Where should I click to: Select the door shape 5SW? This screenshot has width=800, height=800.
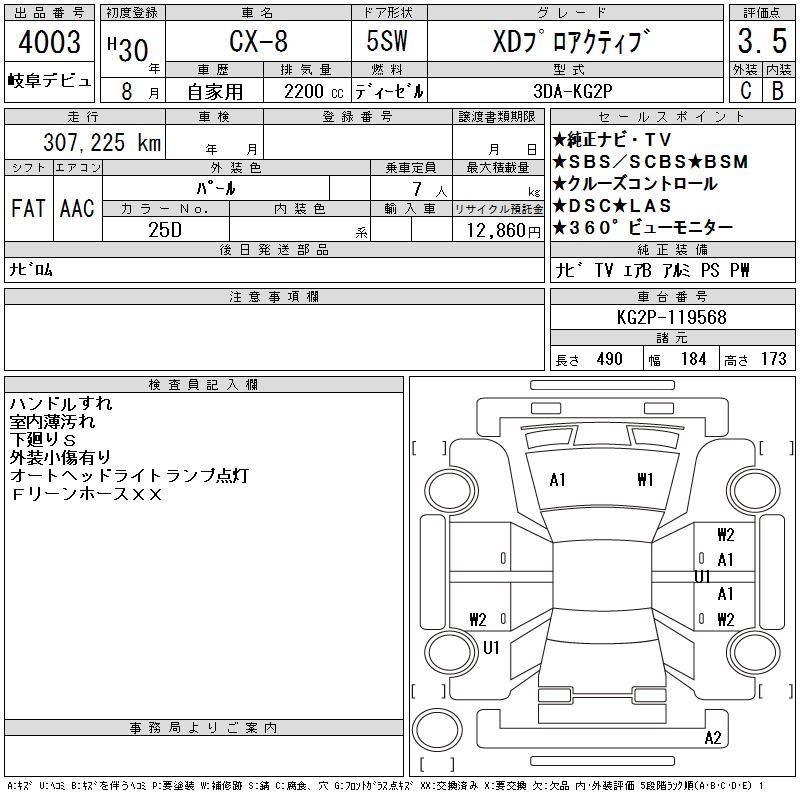(388, 42)
